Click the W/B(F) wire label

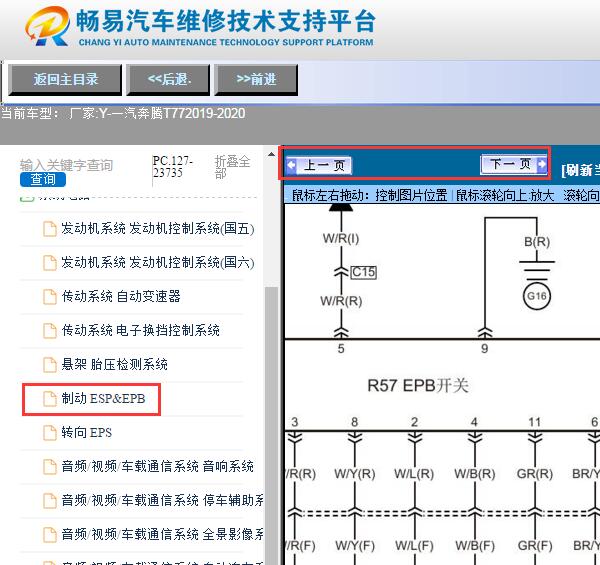click(x=475, y=545)
